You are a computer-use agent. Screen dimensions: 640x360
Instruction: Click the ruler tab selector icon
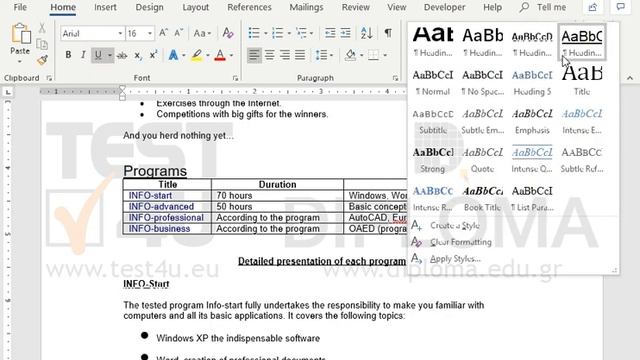point(8,92)
